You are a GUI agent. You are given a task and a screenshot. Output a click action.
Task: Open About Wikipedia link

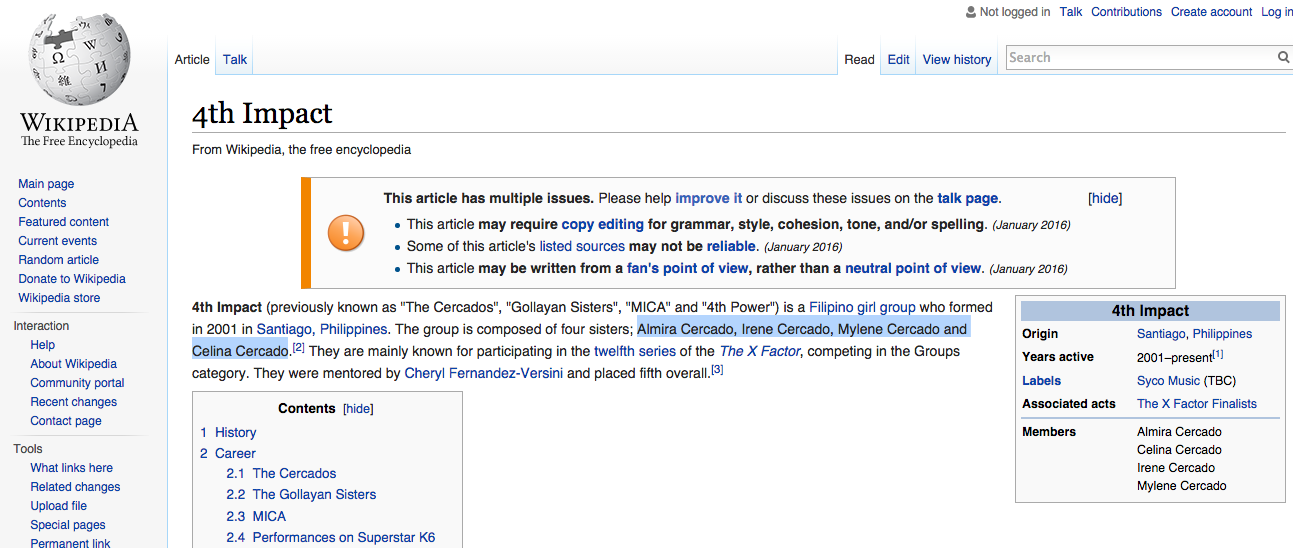click(74, 364)
